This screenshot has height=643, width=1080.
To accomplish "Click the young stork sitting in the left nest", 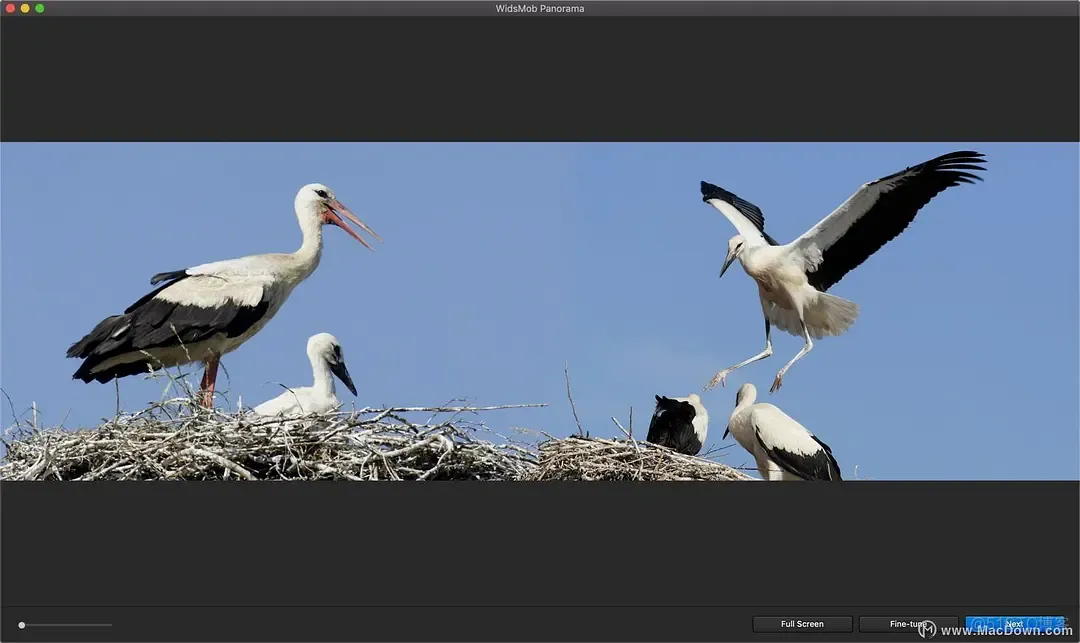I will tap(310, 379).
